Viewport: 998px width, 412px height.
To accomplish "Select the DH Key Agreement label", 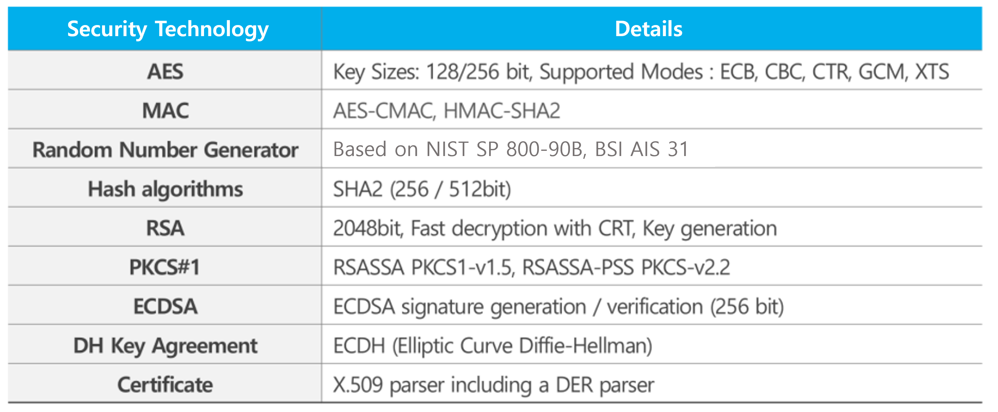I will pos(165,345).
